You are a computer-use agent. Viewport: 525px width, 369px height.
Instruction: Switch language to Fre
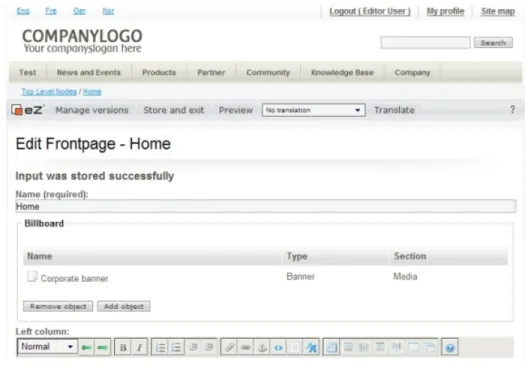(x=51, y=11)
